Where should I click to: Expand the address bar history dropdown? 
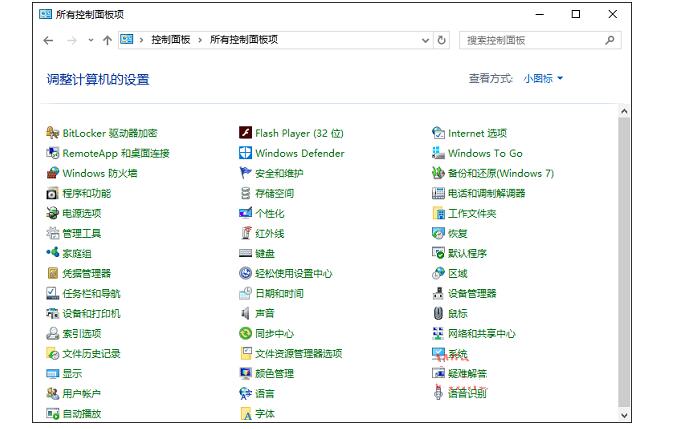point(425,40)
